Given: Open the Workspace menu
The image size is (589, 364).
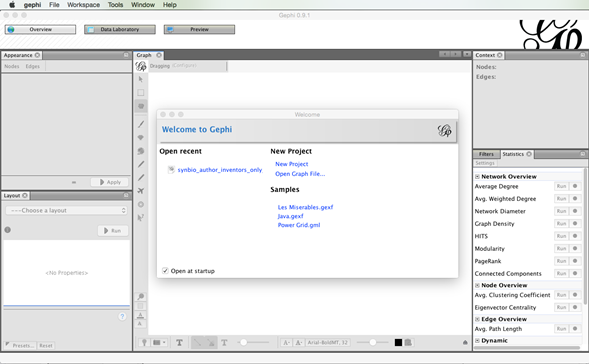Looking at the screenshot, I should (83, 5).
